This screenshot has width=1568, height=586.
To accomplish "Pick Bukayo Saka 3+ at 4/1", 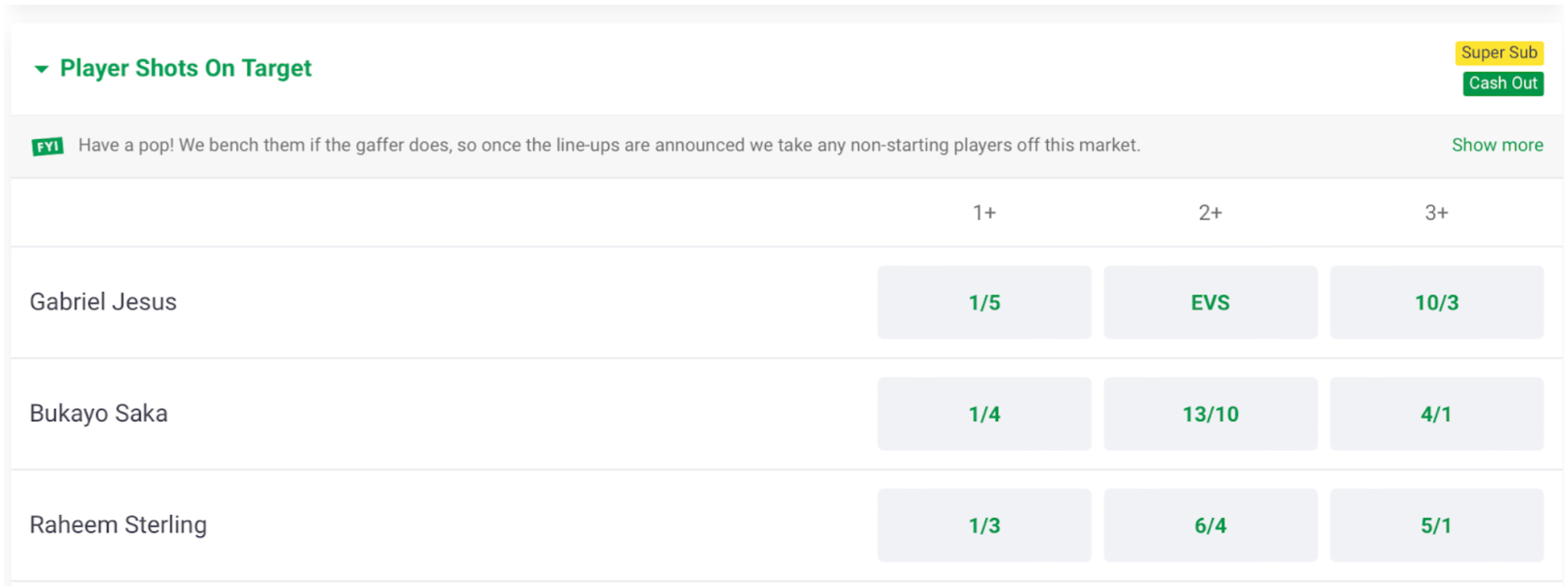I will 1436,414.
